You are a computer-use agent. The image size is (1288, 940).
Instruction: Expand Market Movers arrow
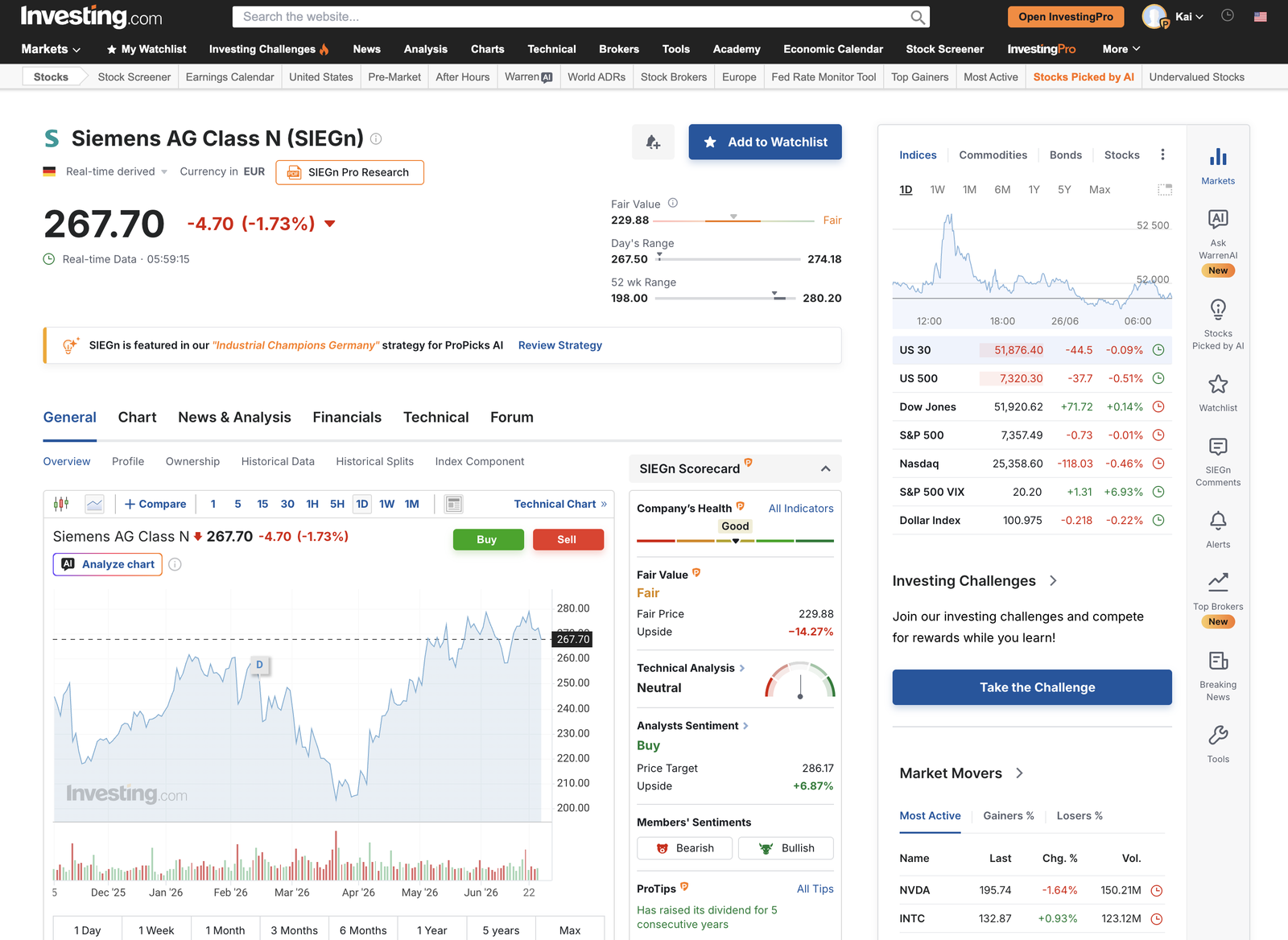click(1019, 773)
